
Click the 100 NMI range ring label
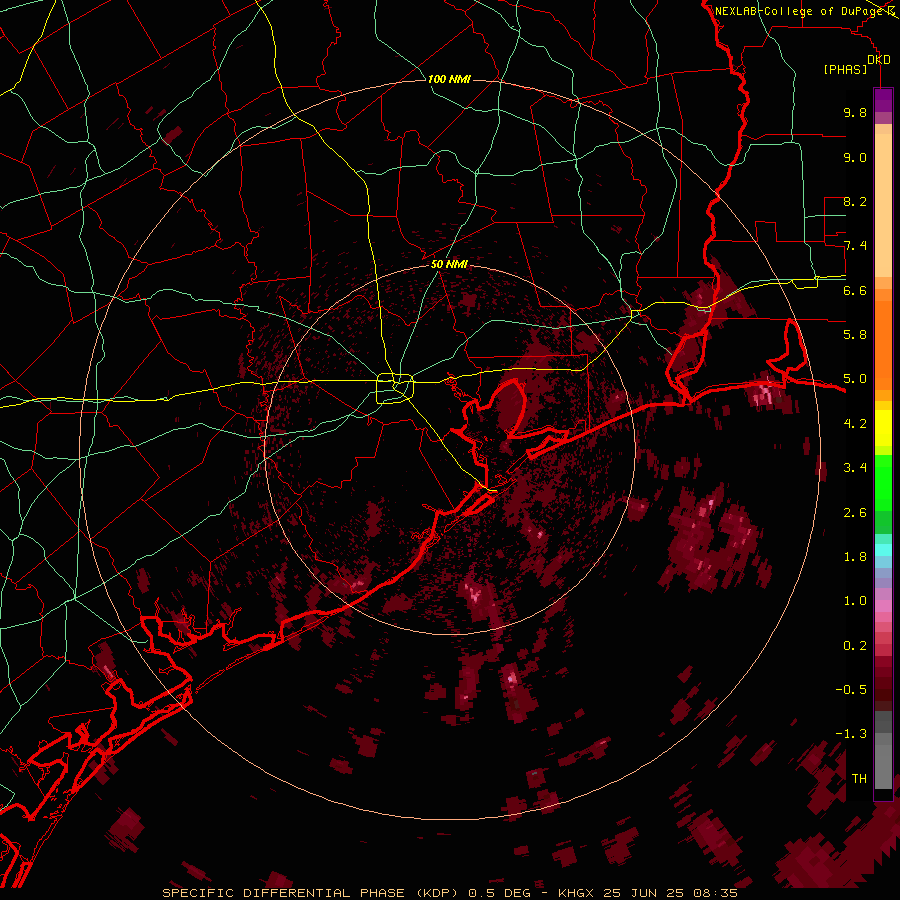(x=449, y=79)
